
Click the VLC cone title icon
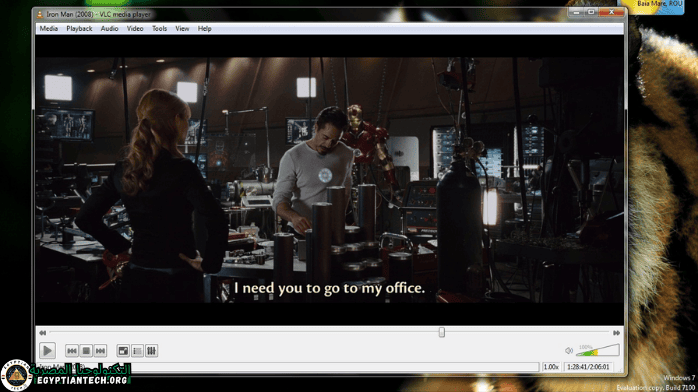(x=40, y=15)
